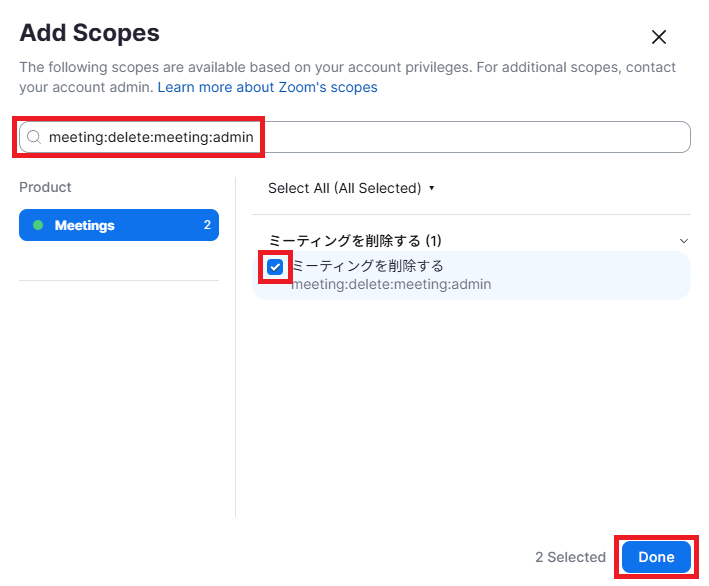Close the Add Scopes dialog

pos(658,37)
